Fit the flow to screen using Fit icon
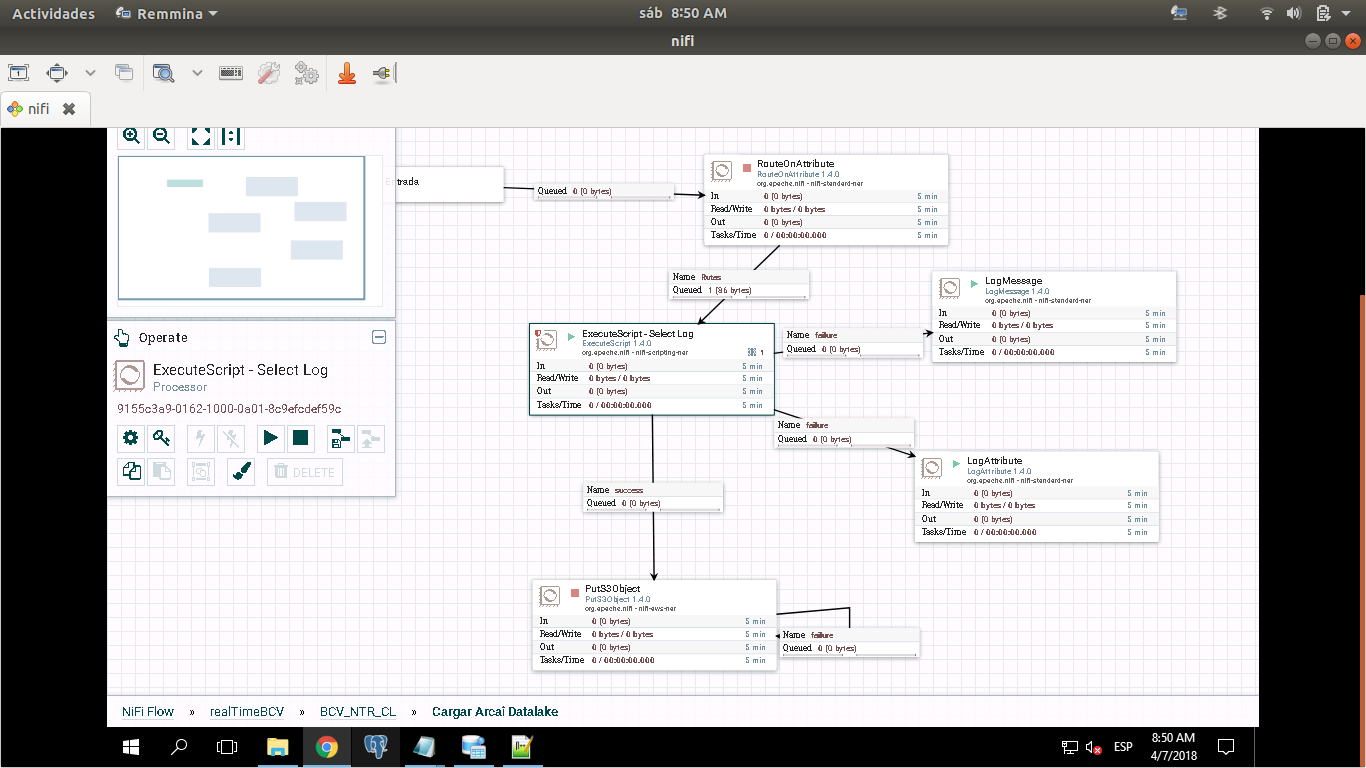The height and width of the screenshot is (768, 1366). pos(201,136)
